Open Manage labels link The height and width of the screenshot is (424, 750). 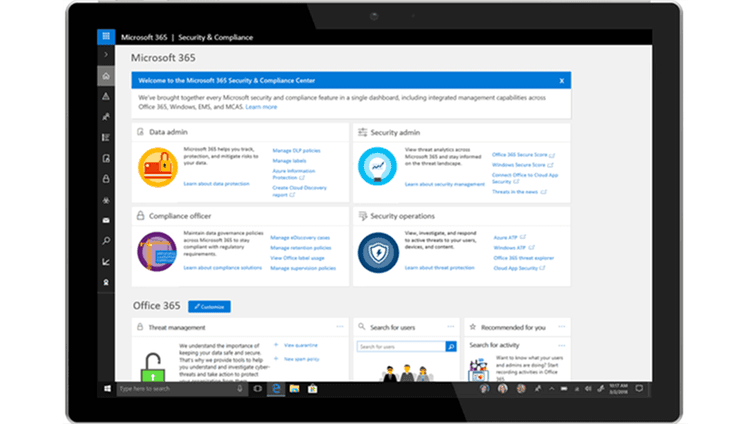coord(289,161)
